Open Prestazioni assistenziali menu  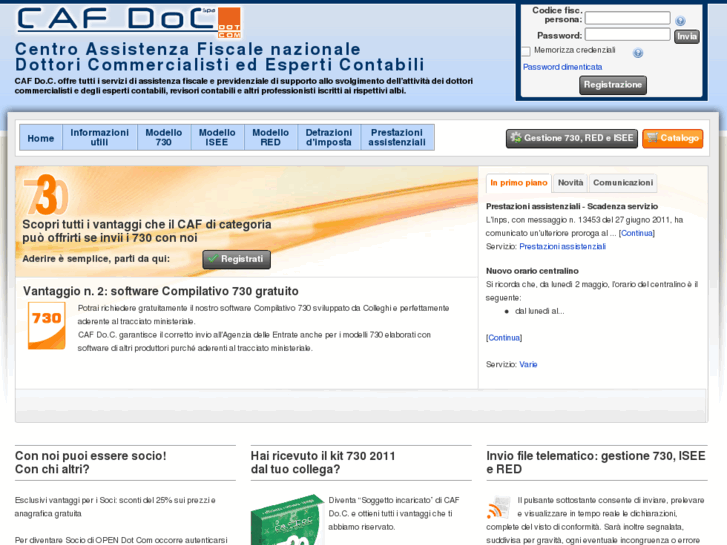[x=397, y=138]
